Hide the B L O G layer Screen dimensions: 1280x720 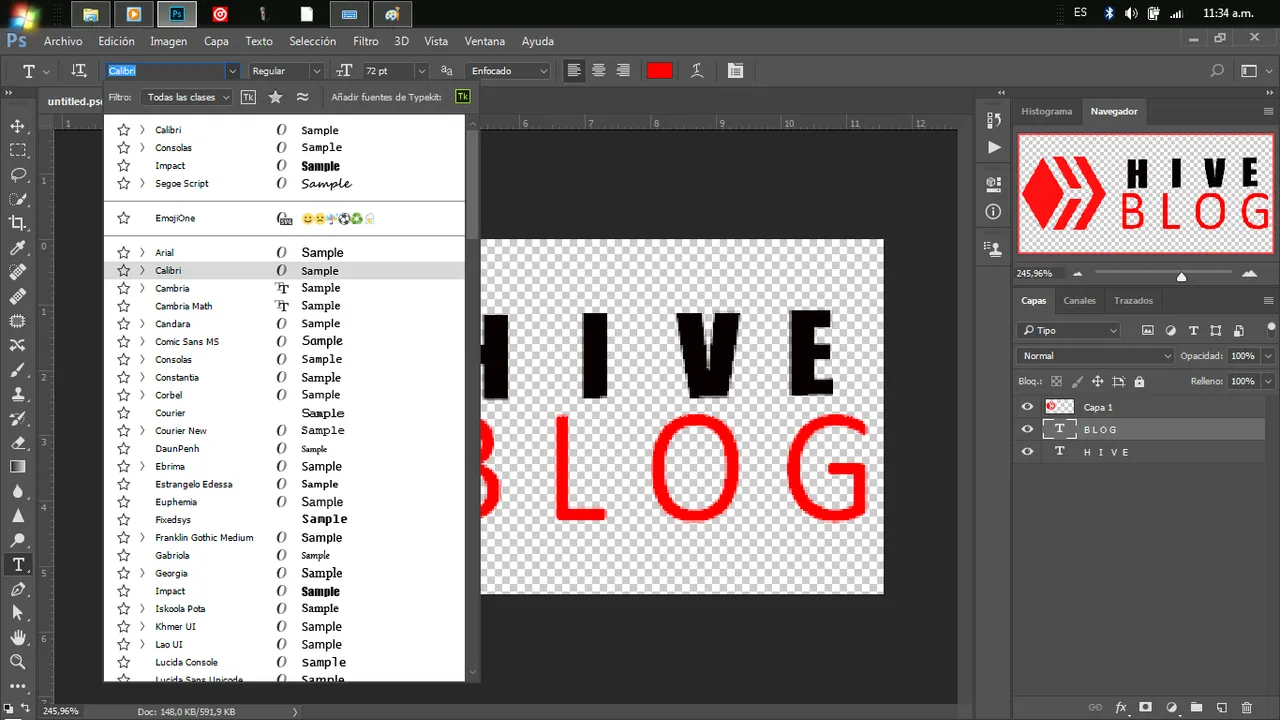pos(1027,429)
